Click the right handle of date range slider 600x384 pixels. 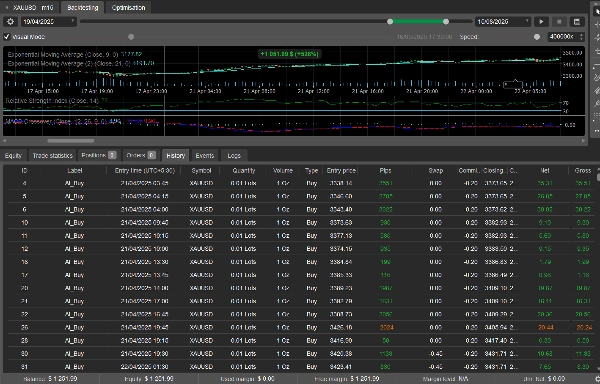(x=446, y=22)
